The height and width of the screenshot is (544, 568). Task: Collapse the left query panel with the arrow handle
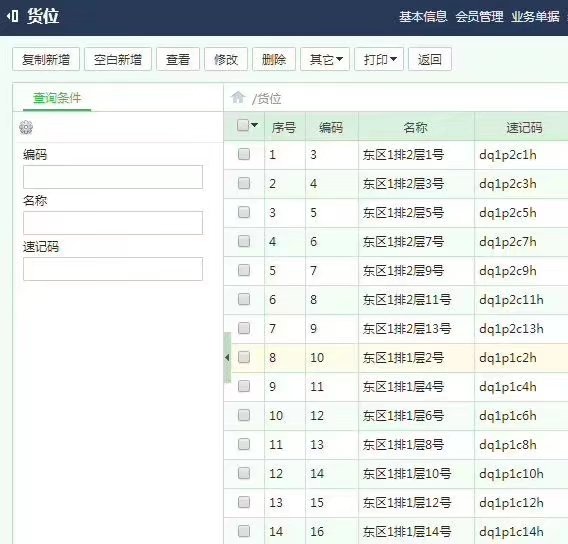point(227,358)
